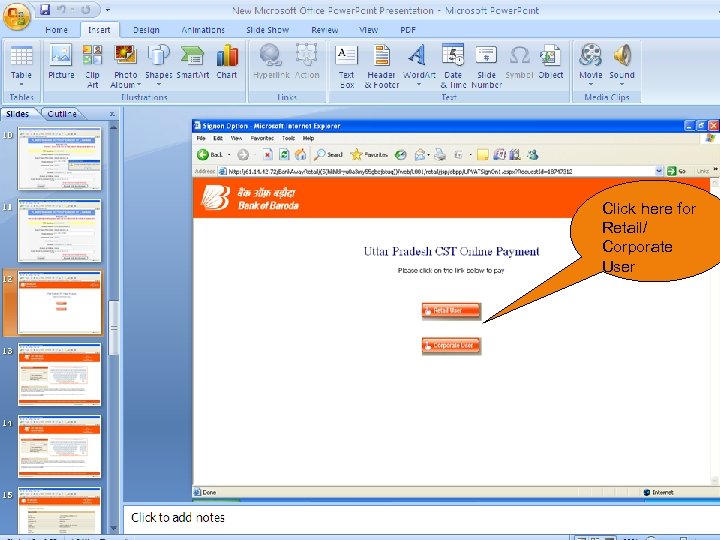
Task: Click the IE Print icon in screenshot
Action: pyautogui.click(x=439, y=155)
